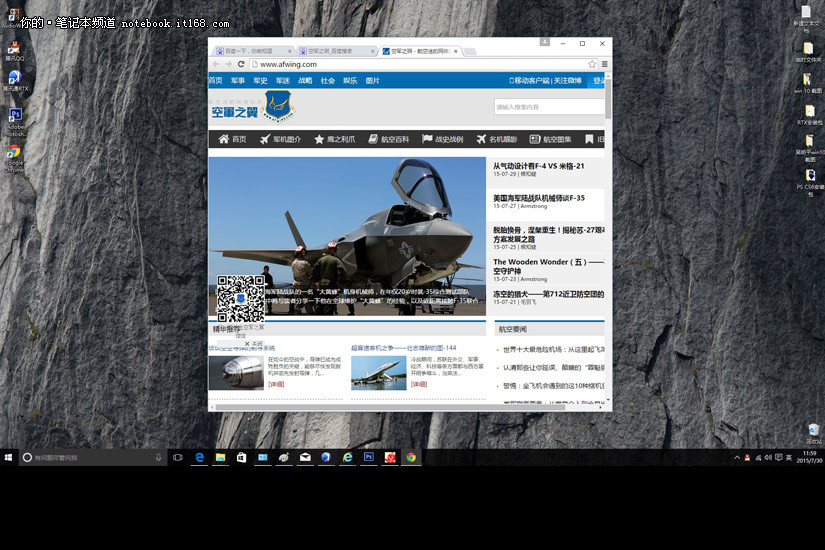
Task: Open Action Center notification icon
Action: 778,458
